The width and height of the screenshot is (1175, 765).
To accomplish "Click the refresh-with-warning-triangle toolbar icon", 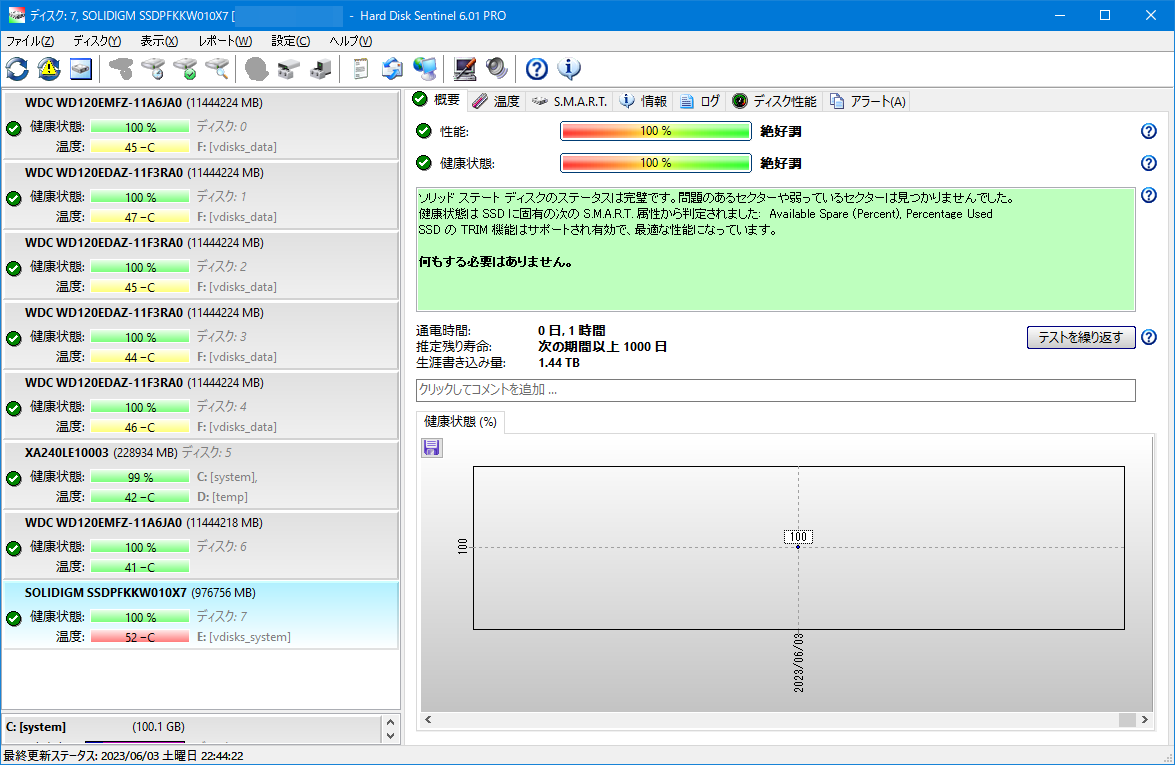I will [x=49, y=69].
